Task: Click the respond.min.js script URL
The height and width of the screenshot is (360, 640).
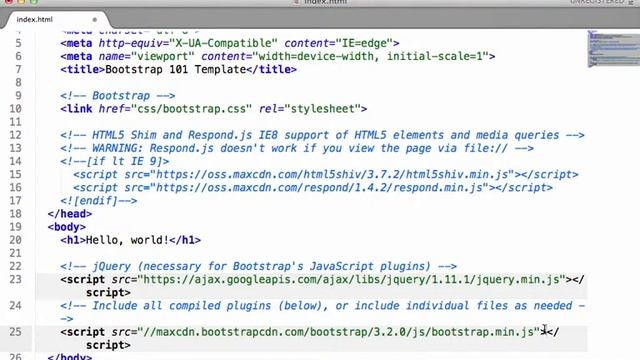Action: (x=319, y=188)
